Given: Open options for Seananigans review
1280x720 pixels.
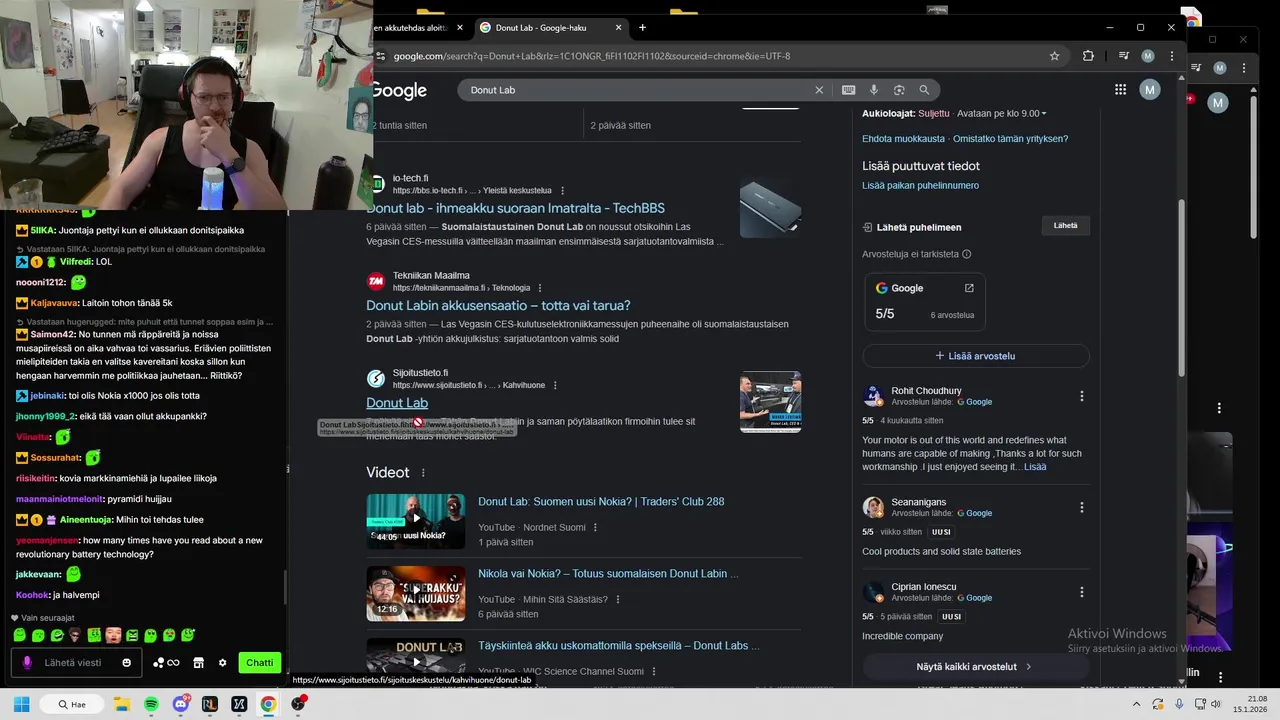Looking at the screenshot, I should click(x=1081, y=507).
